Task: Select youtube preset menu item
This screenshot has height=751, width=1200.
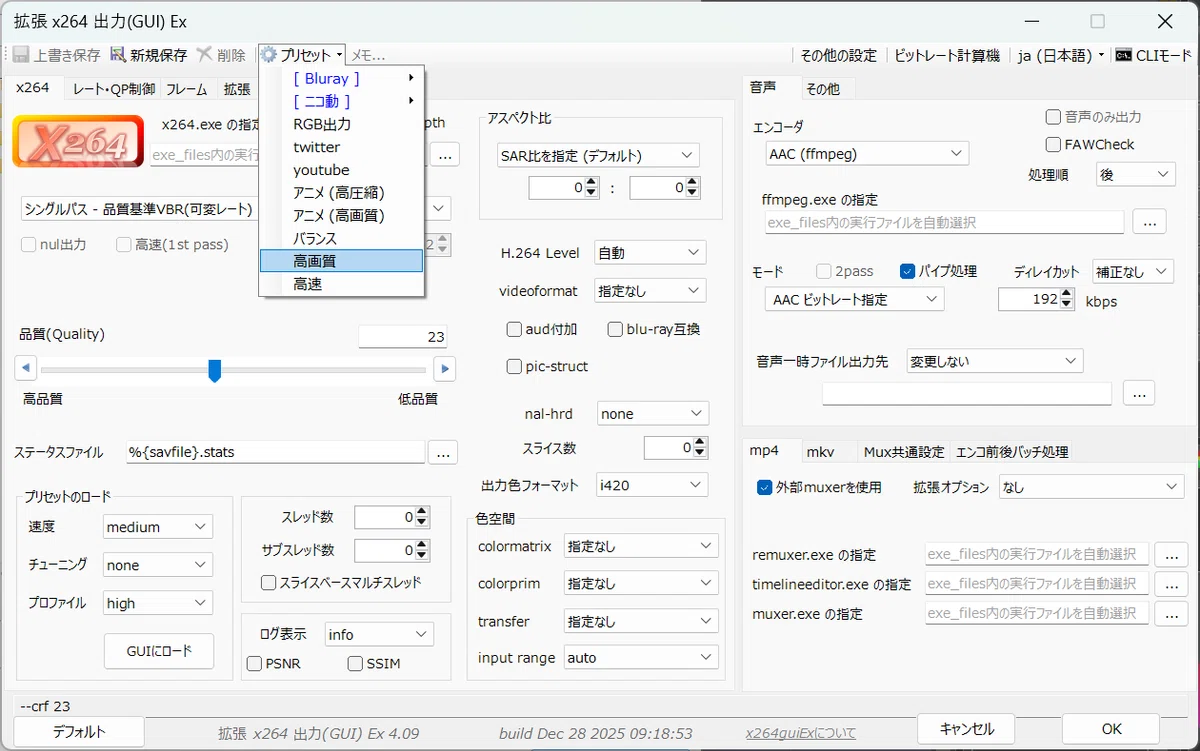Action: (341, 170)
